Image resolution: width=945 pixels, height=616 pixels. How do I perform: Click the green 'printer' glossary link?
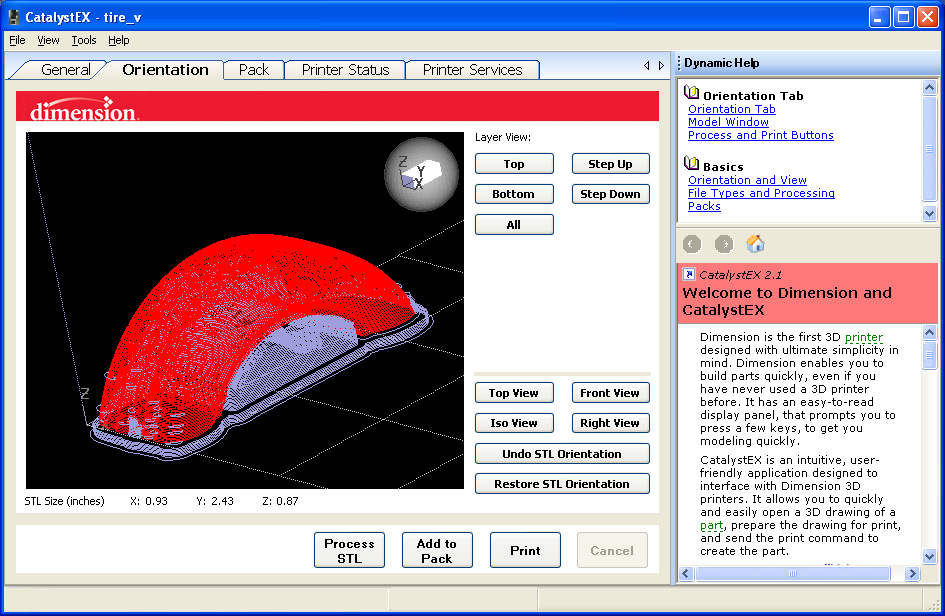(864, 338)
